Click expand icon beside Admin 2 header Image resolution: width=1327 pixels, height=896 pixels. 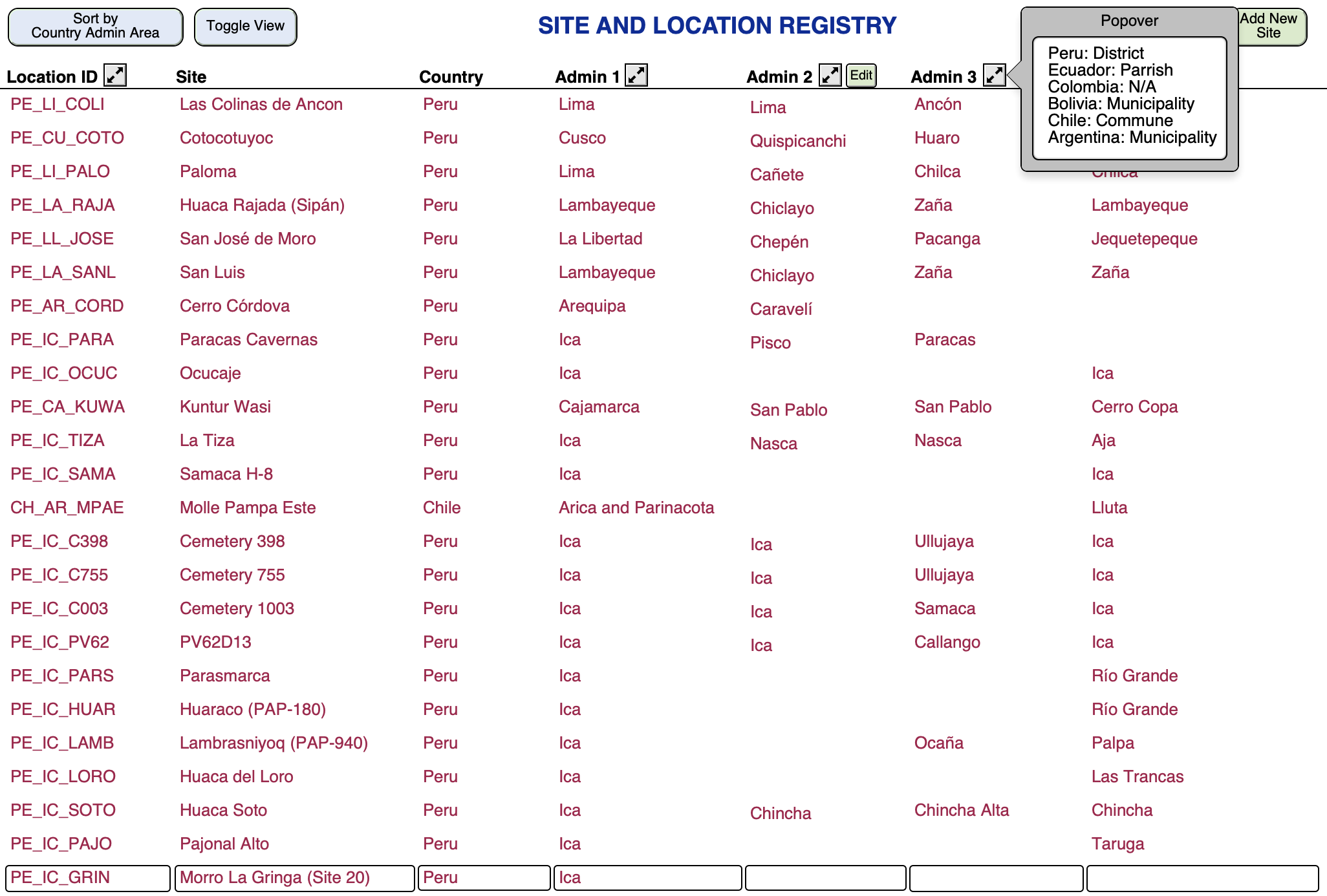point(830,76)
